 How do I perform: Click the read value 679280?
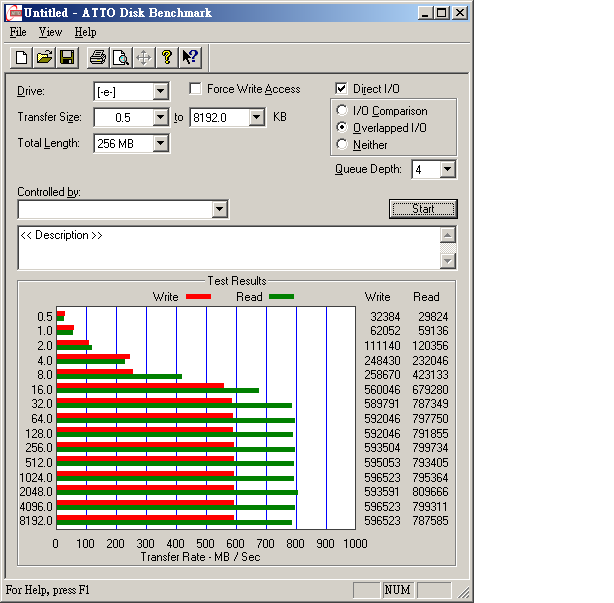point(430,390)
